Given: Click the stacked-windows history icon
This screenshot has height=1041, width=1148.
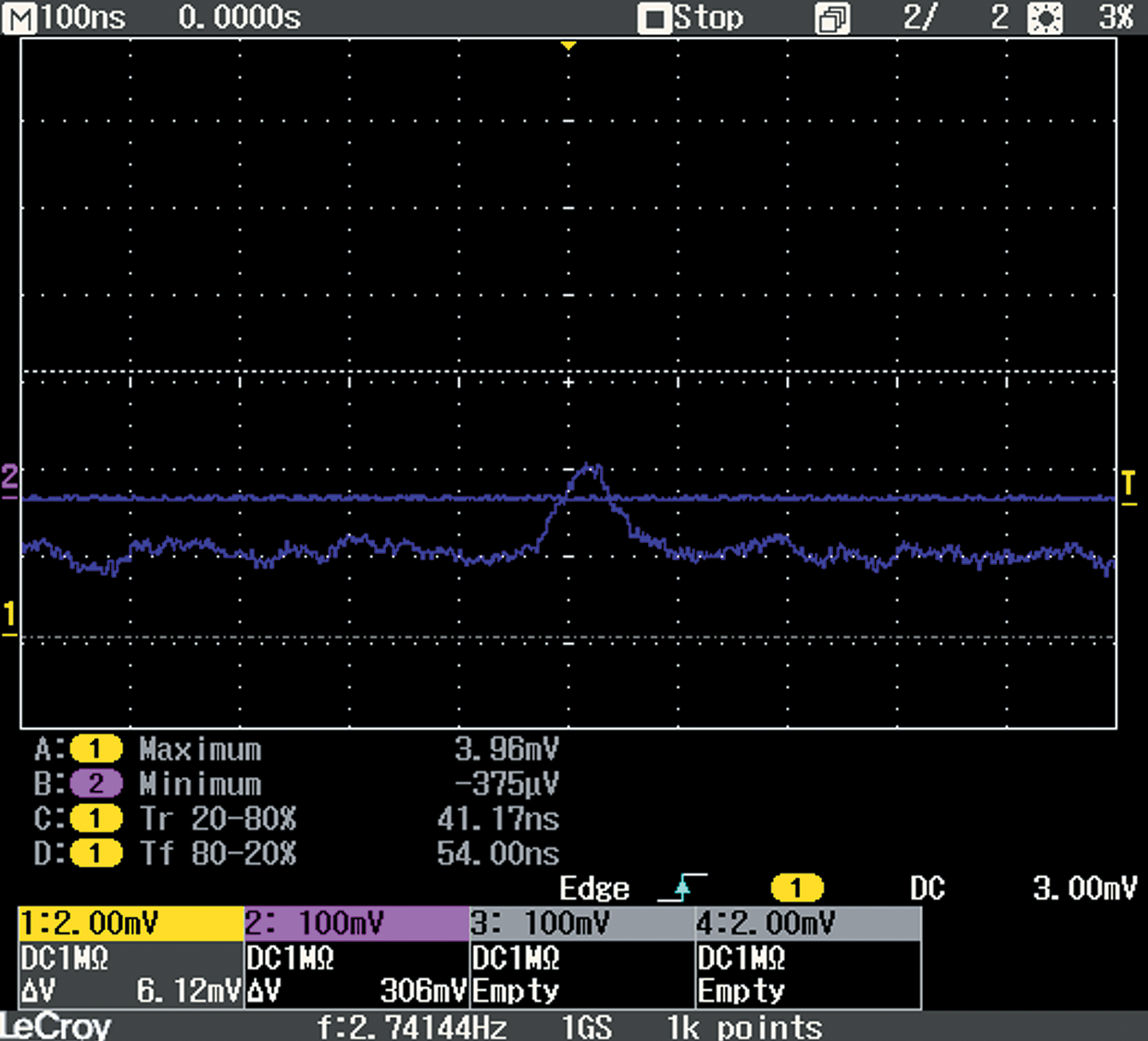Looking at the screenshot, I should 831,19.
